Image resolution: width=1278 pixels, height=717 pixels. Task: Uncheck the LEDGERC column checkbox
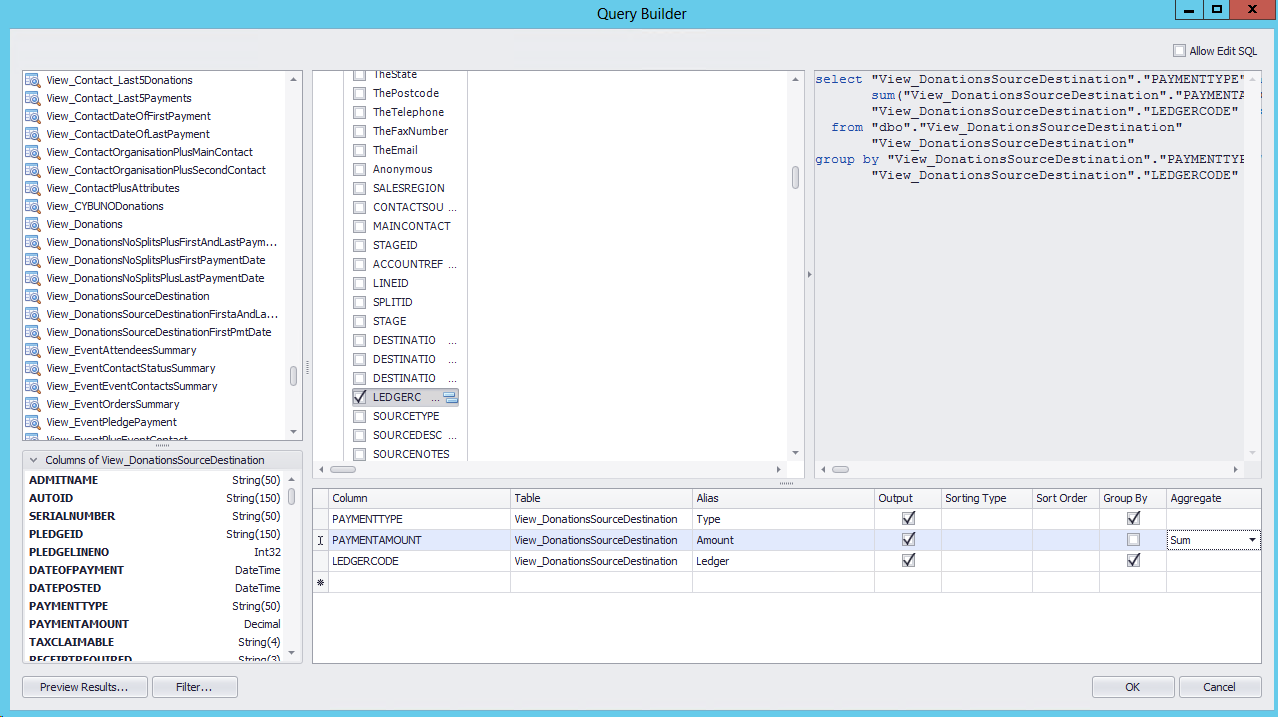click(x=360, y=397)
